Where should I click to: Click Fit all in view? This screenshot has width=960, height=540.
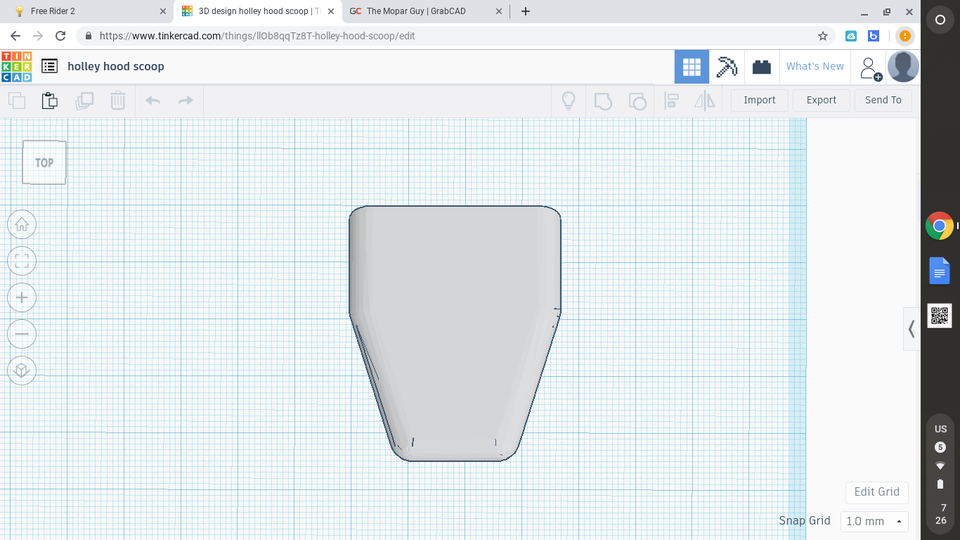[22, 261]
